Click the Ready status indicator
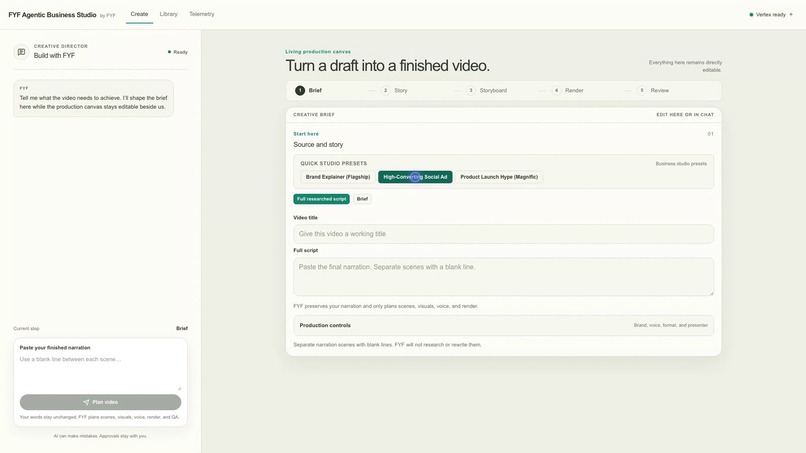Screen dimensions: 806x453 pyautogui.click(x=177, y=52)
